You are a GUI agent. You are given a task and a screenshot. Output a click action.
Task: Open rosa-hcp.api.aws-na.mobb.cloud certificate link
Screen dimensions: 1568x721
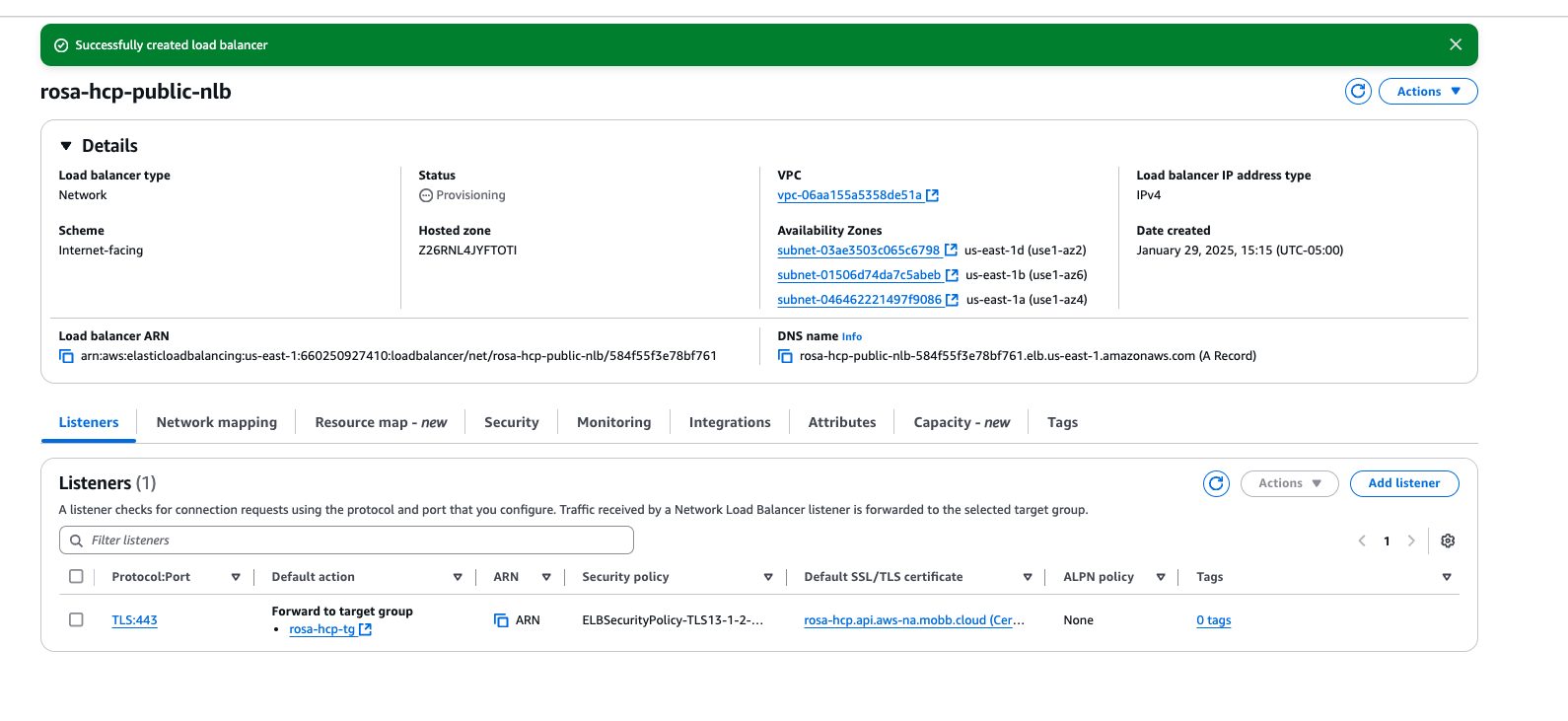coord(914,620)
